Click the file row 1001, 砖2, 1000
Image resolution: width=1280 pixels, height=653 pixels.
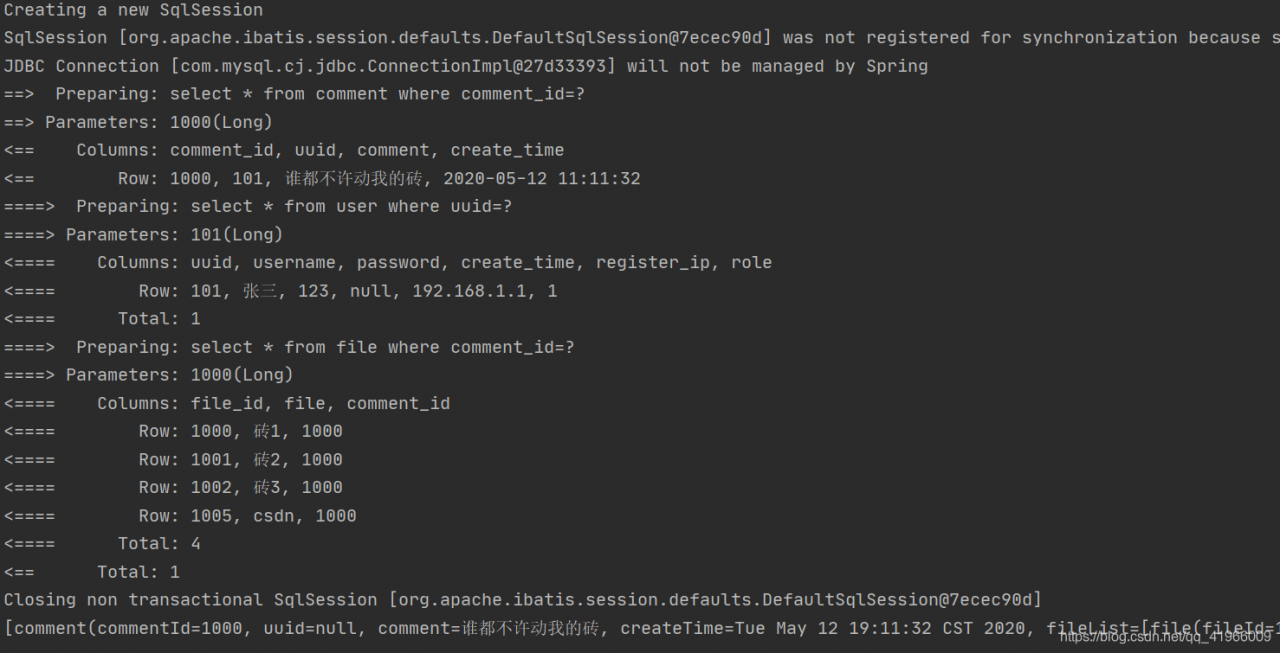(173, 459)
